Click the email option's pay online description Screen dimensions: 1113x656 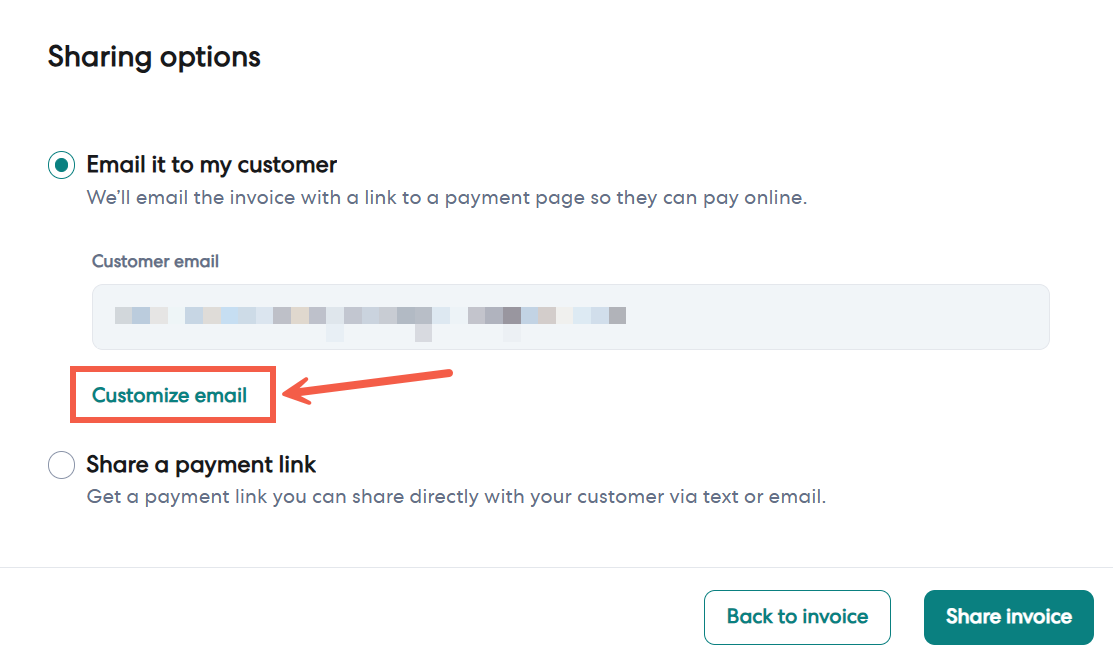tap(446, 197)
